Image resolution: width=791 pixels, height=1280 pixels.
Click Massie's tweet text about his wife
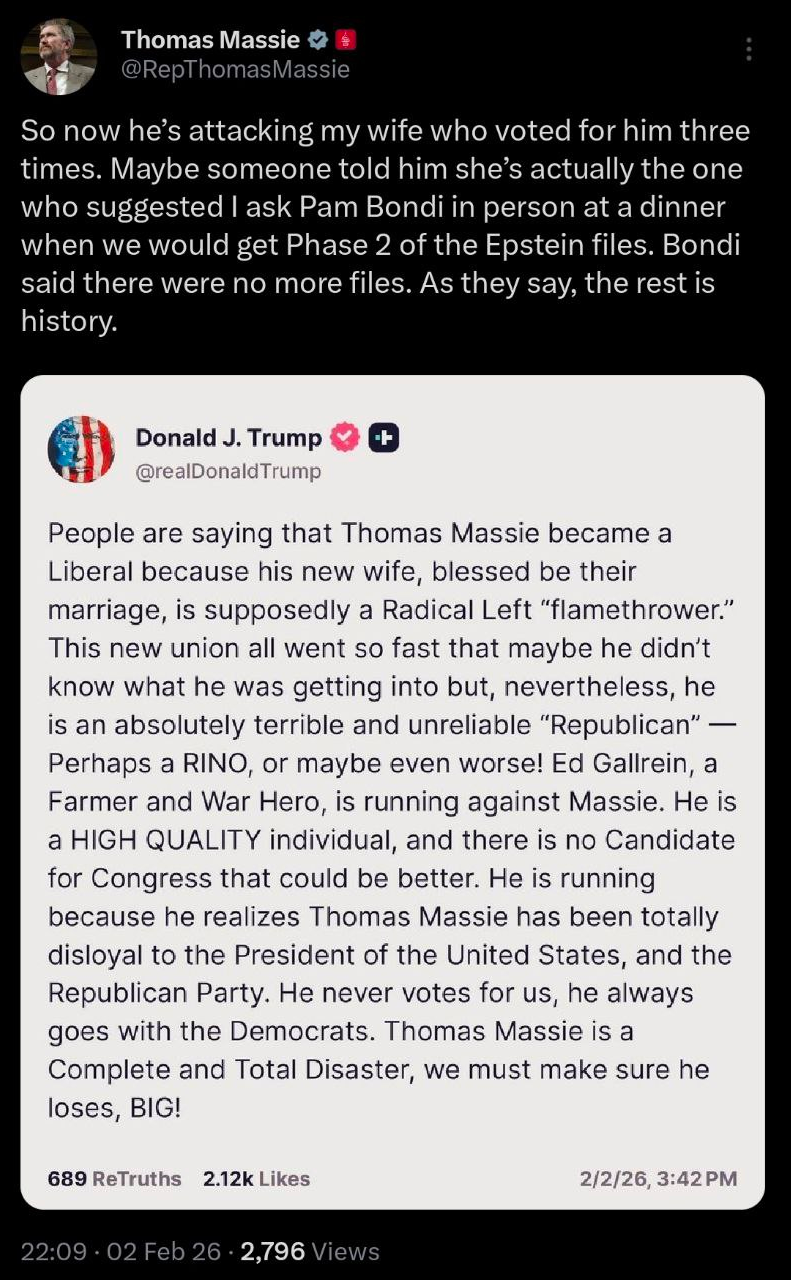(385, 226)
